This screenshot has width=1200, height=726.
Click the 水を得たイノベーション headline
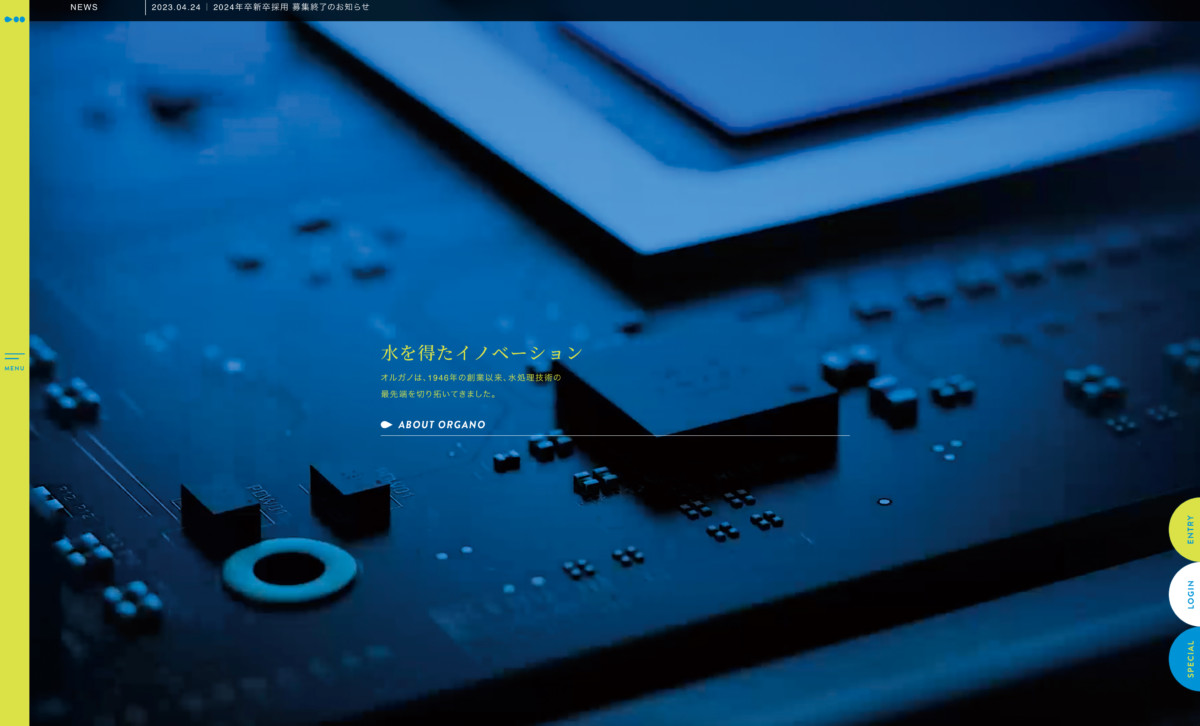tap(482, 352)
